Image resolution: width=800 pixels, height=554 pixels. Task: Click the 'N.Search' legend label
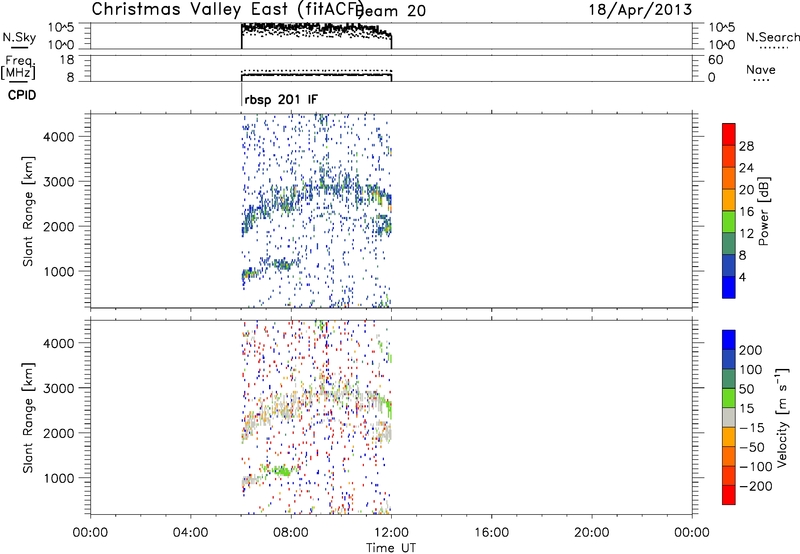[772, 37]
